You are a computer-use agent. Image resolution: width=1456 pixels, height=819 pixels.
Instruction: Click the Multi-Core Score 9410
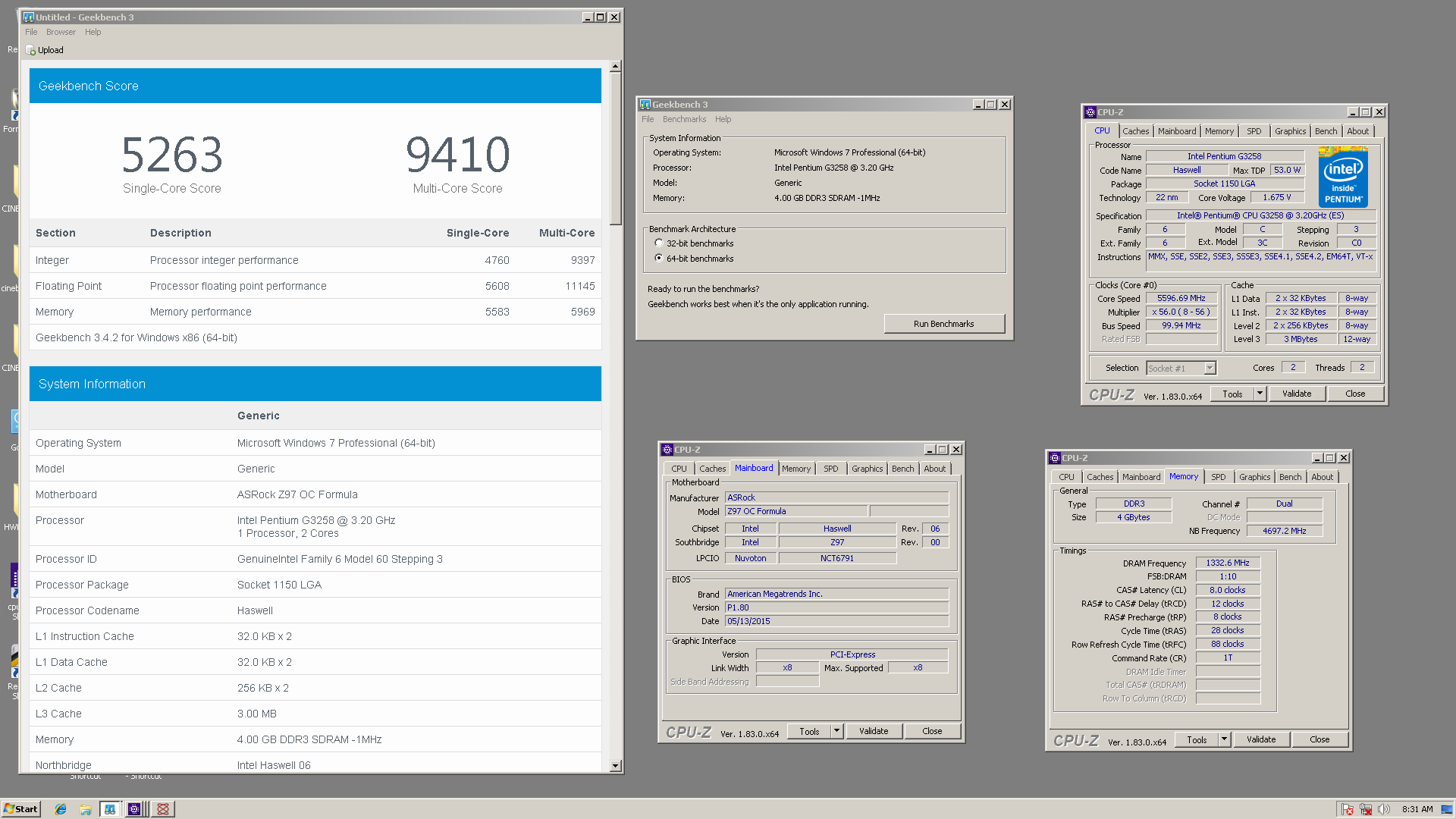457,155
